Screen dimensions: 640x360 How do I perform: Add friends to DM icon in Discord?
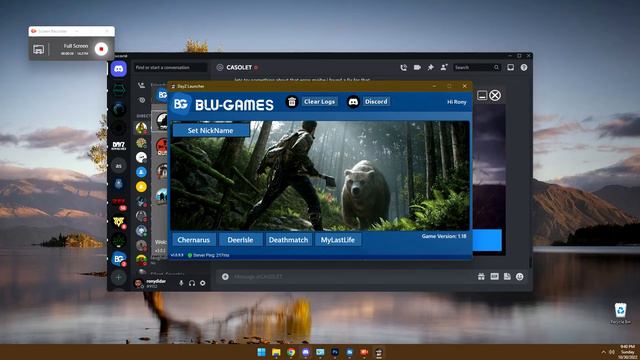coord(444,67)
